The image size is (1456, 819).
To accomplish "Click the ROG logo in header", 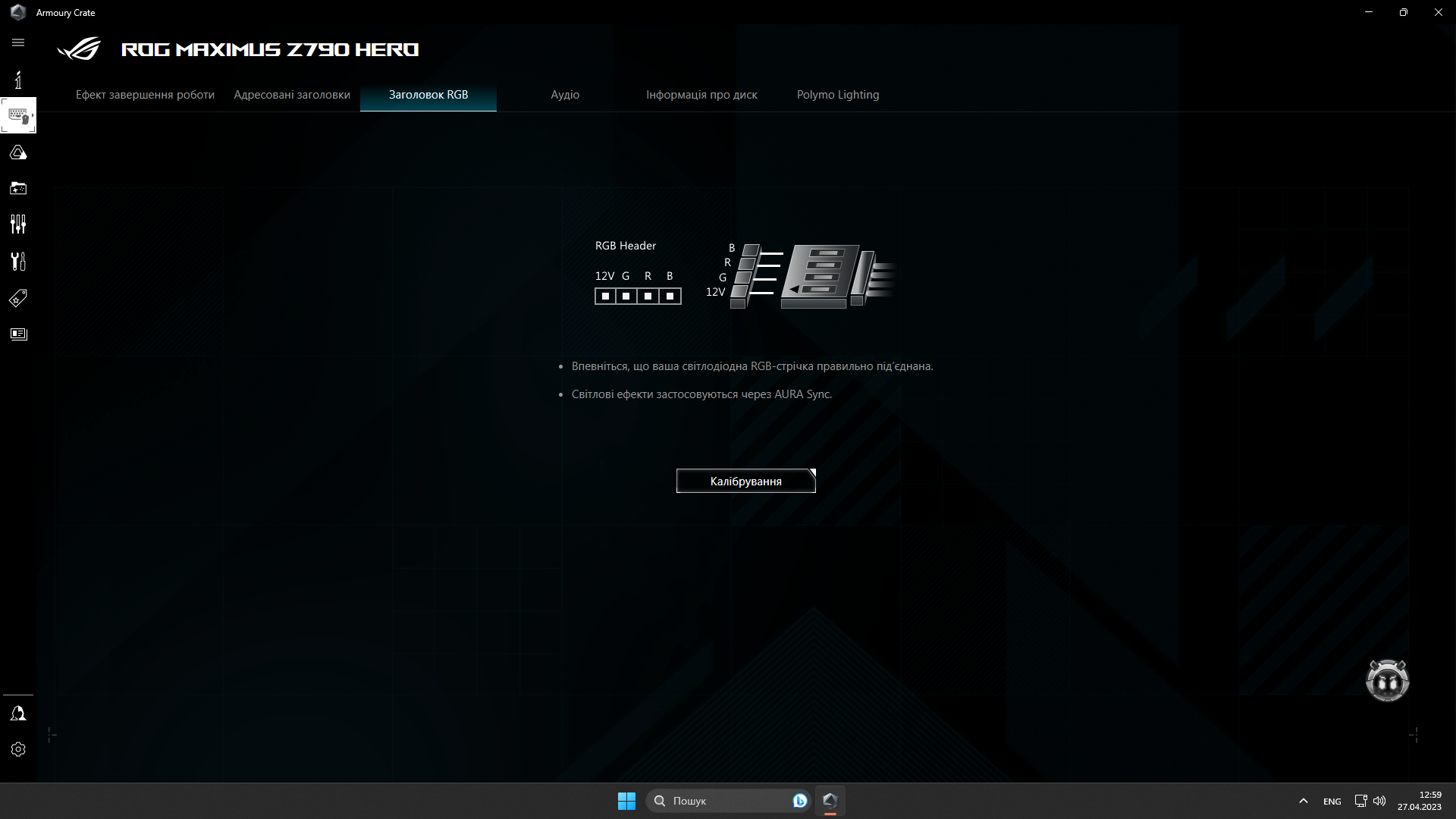I will 79,49.
